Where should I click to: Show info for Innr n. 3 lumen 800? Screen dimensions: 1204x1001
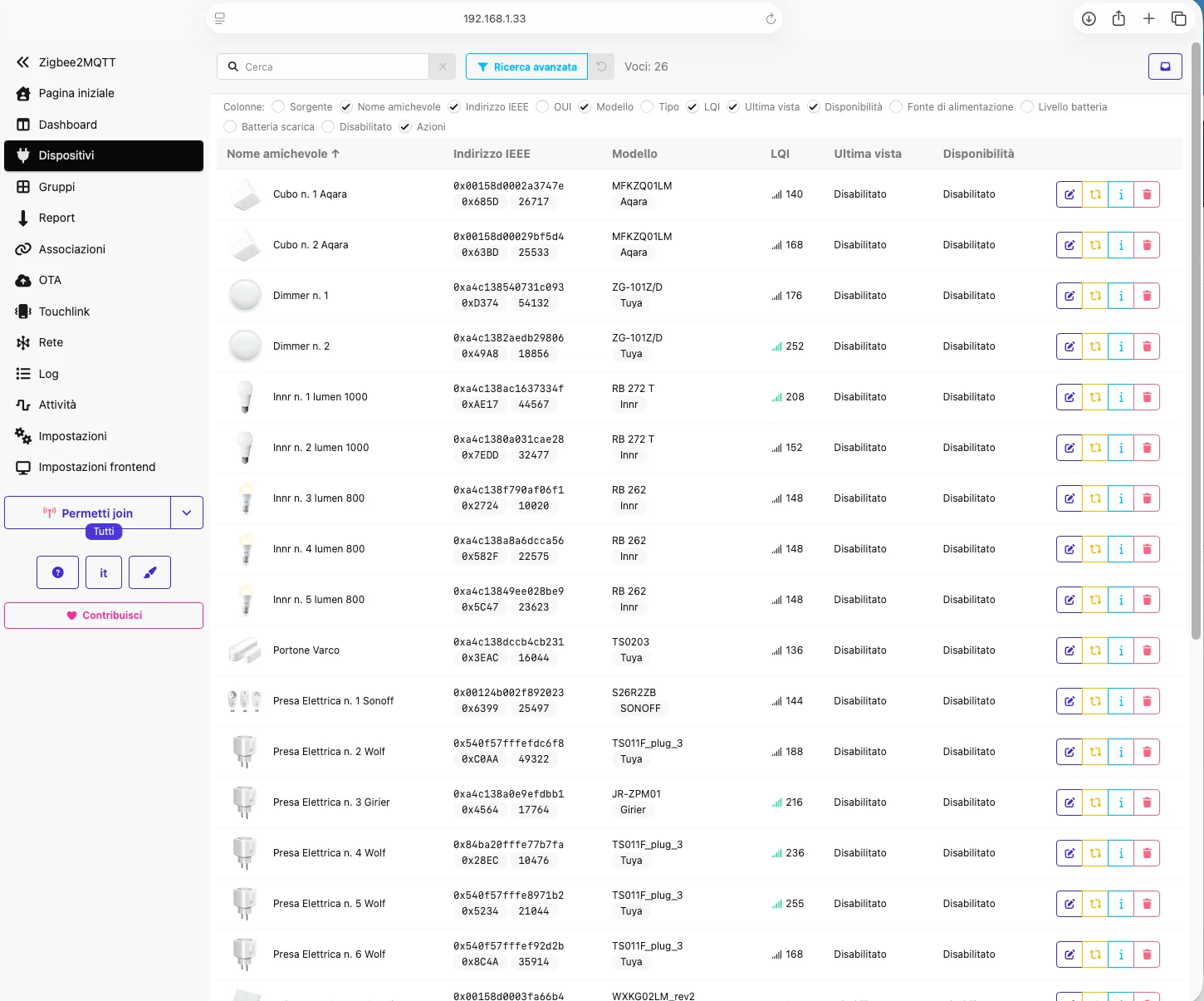click(x=1121, y=498)
